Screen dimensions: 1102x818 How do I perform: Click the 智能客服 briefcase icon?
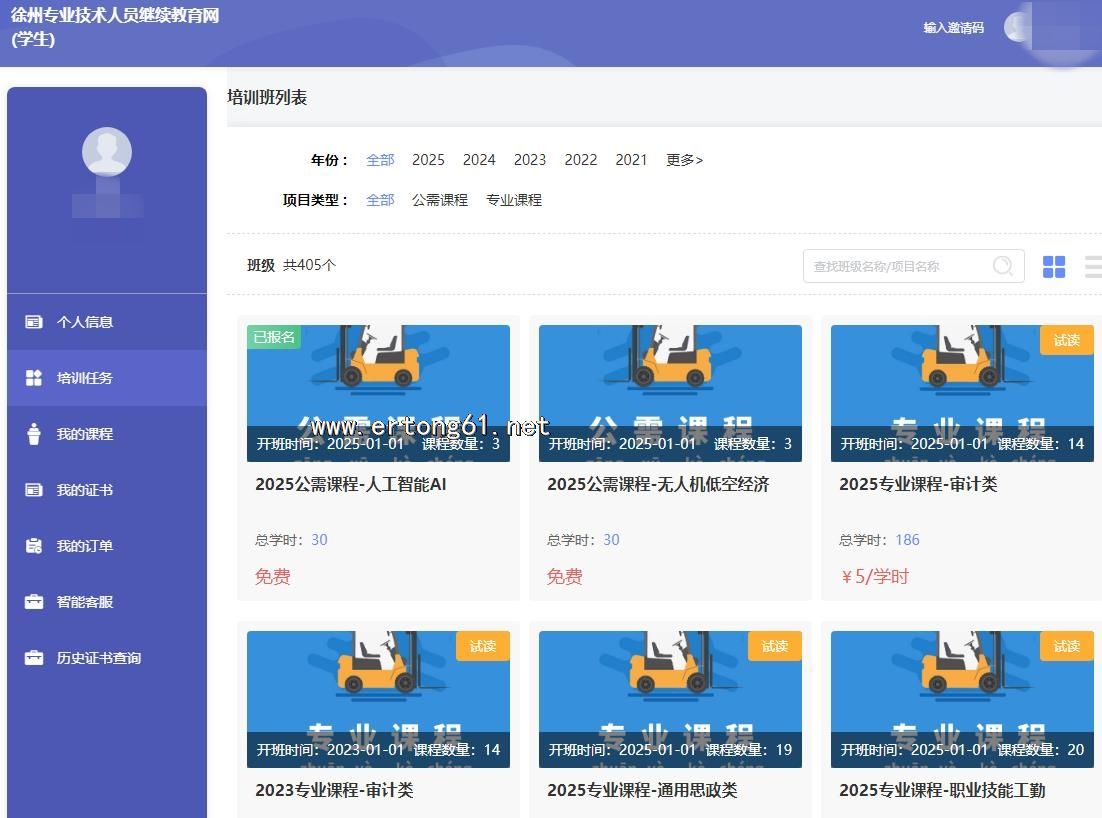pyautogui.click(x=34, y=602)
